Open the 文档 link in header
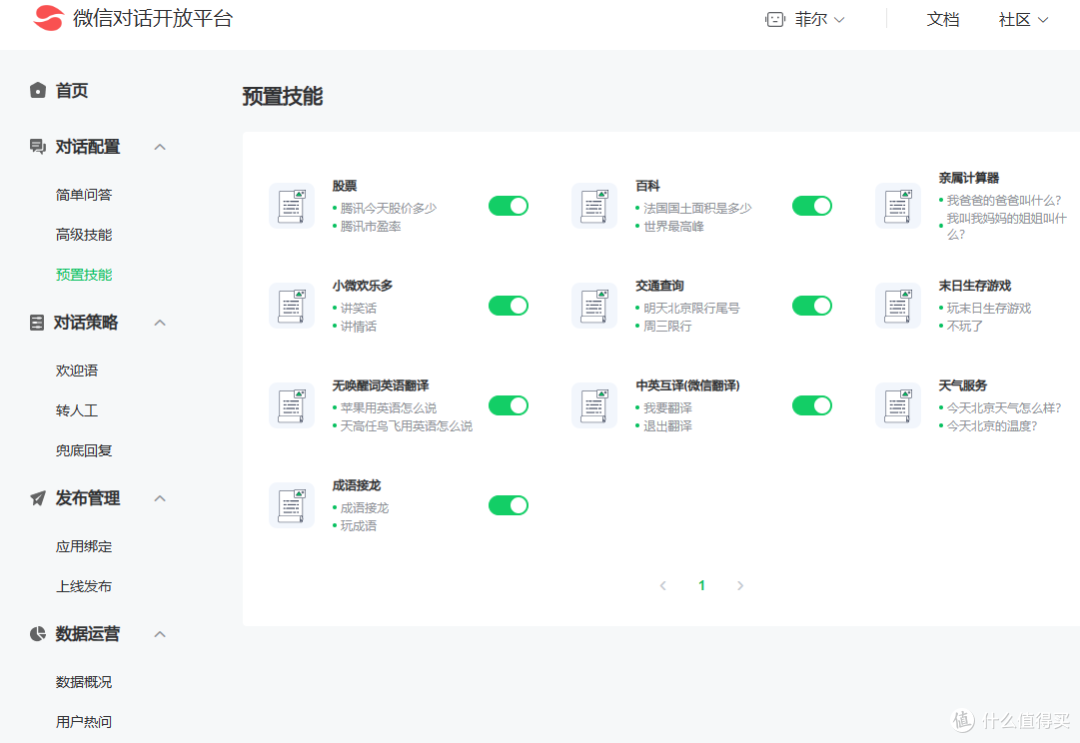Image resolution: width=1080 pixels, height=743 pixels. coord(943,19)
